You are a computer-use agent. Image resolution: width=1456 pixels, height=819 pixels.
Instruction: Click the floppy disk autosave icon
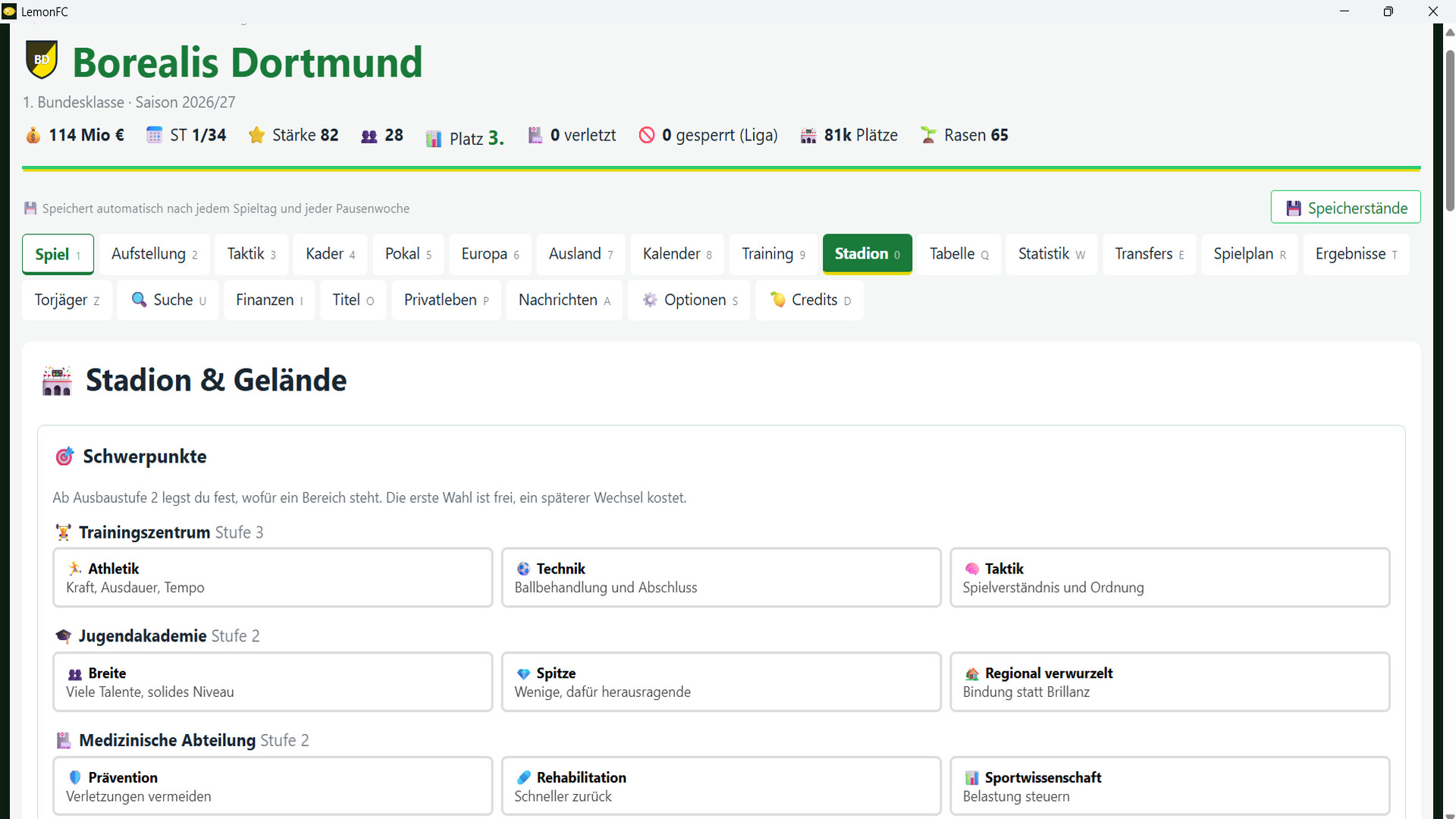30,209
